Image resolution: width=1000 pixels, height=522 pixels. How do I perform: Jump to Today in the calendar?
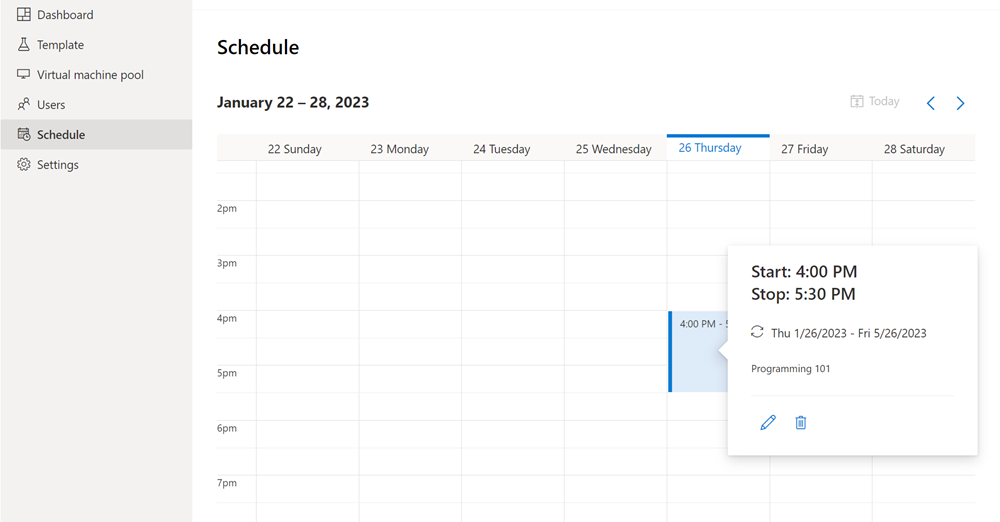point(875,101)
